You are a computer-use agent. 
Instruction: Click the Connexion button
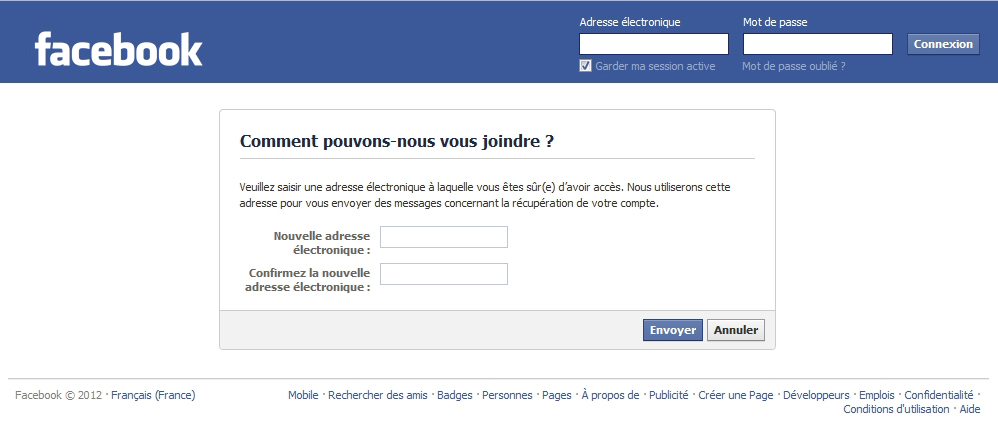click(943, 44)
